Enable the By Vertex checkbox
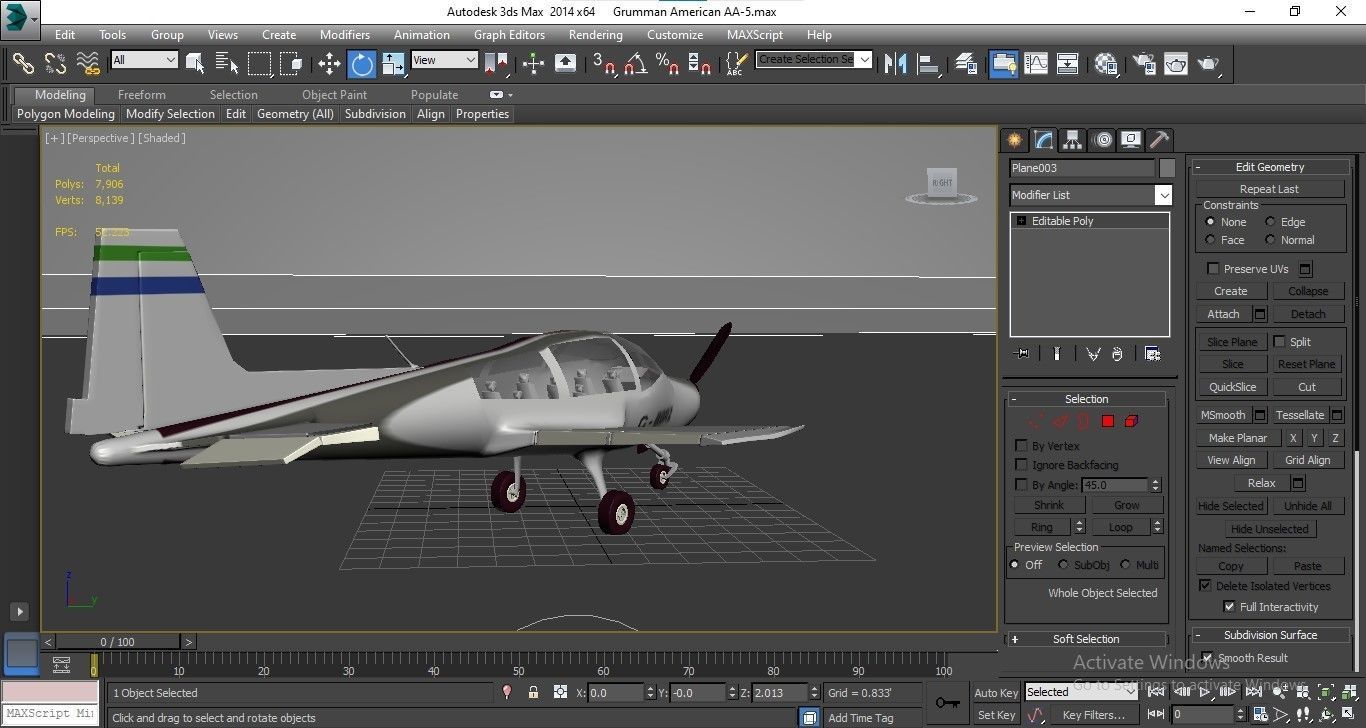Screen dimensions: 1366x728 point(1021,446)
